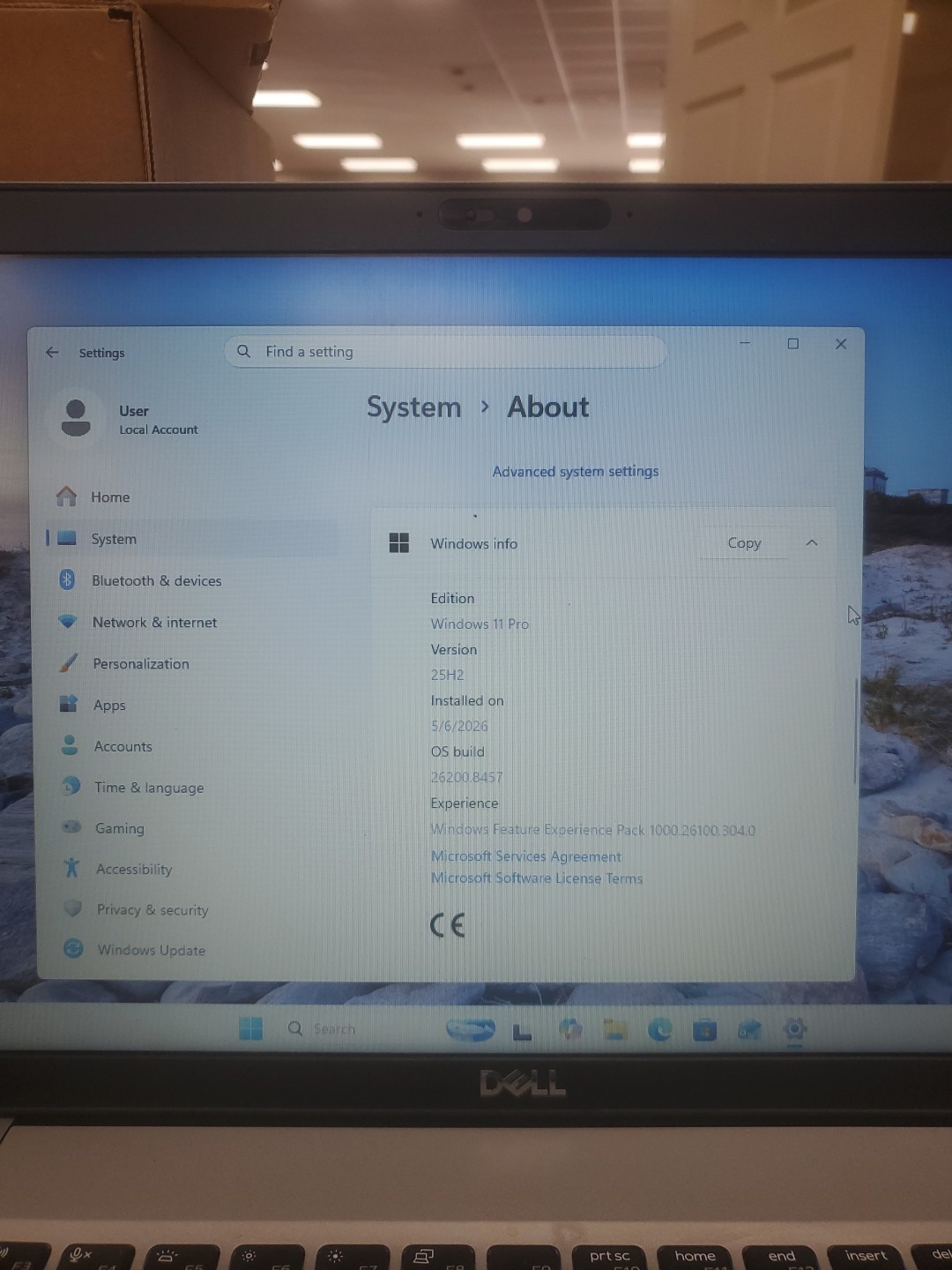Click System in the breadcrumb
The width and height of the screenshot is (952, 1270).
click(413, 407)
